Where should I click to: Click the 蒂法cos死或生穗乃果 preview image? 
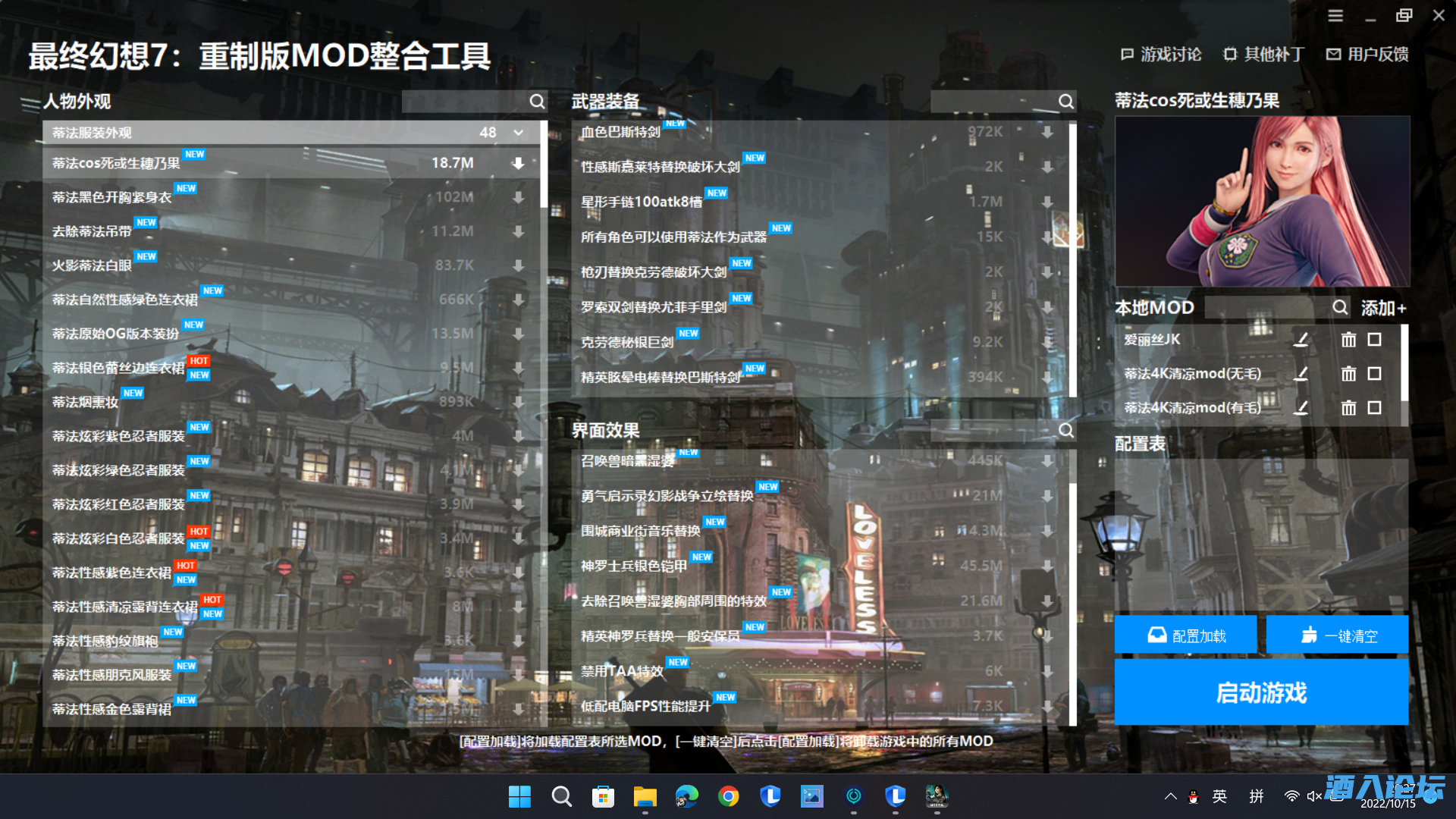tap(1262, 201)
